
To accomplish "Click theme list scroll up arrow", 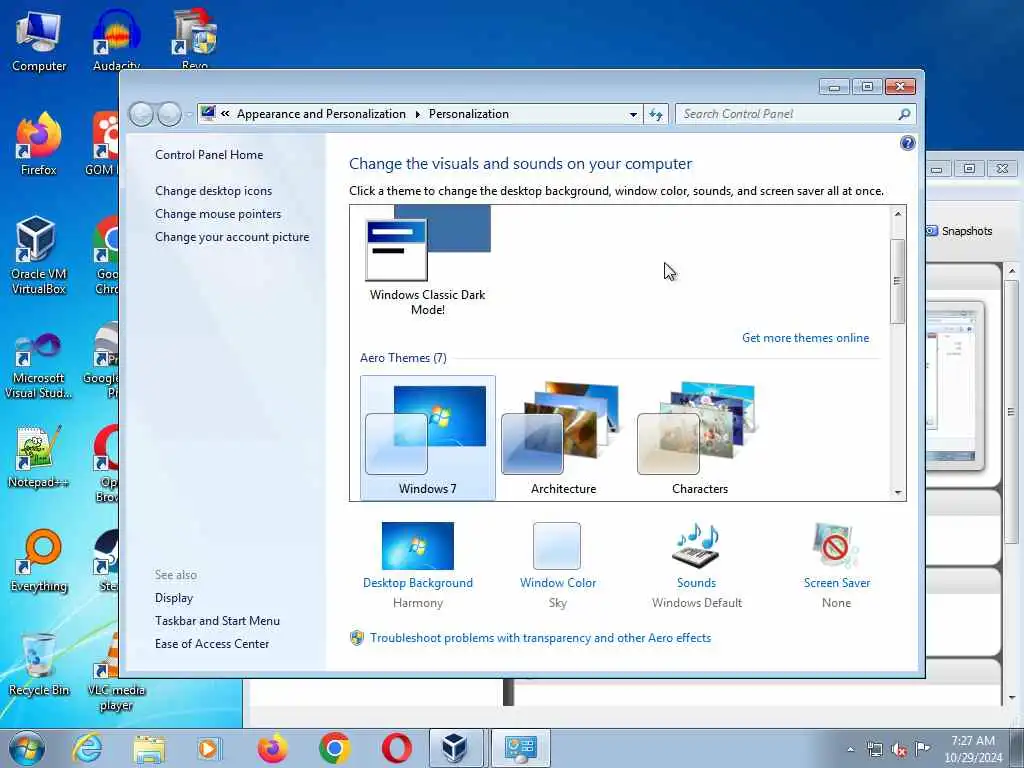I will click(x=898, y=214).
